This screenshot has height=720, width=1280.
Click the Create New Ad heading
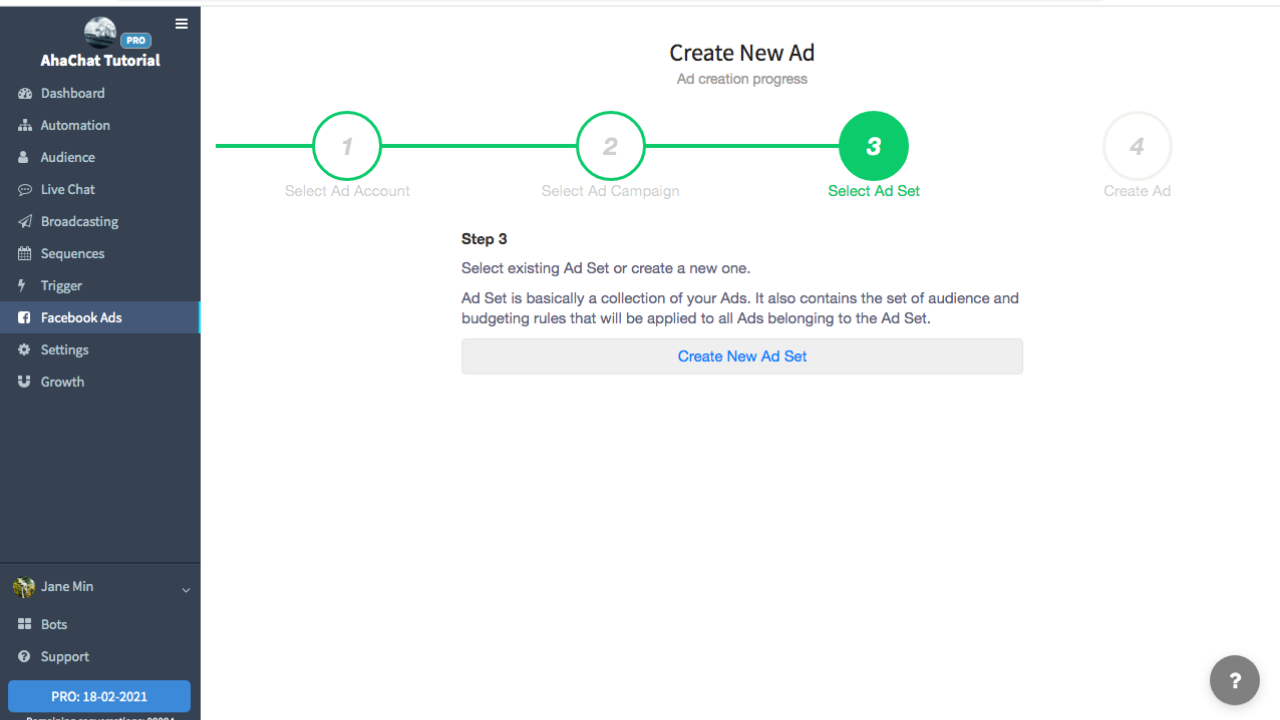point(742,53)
